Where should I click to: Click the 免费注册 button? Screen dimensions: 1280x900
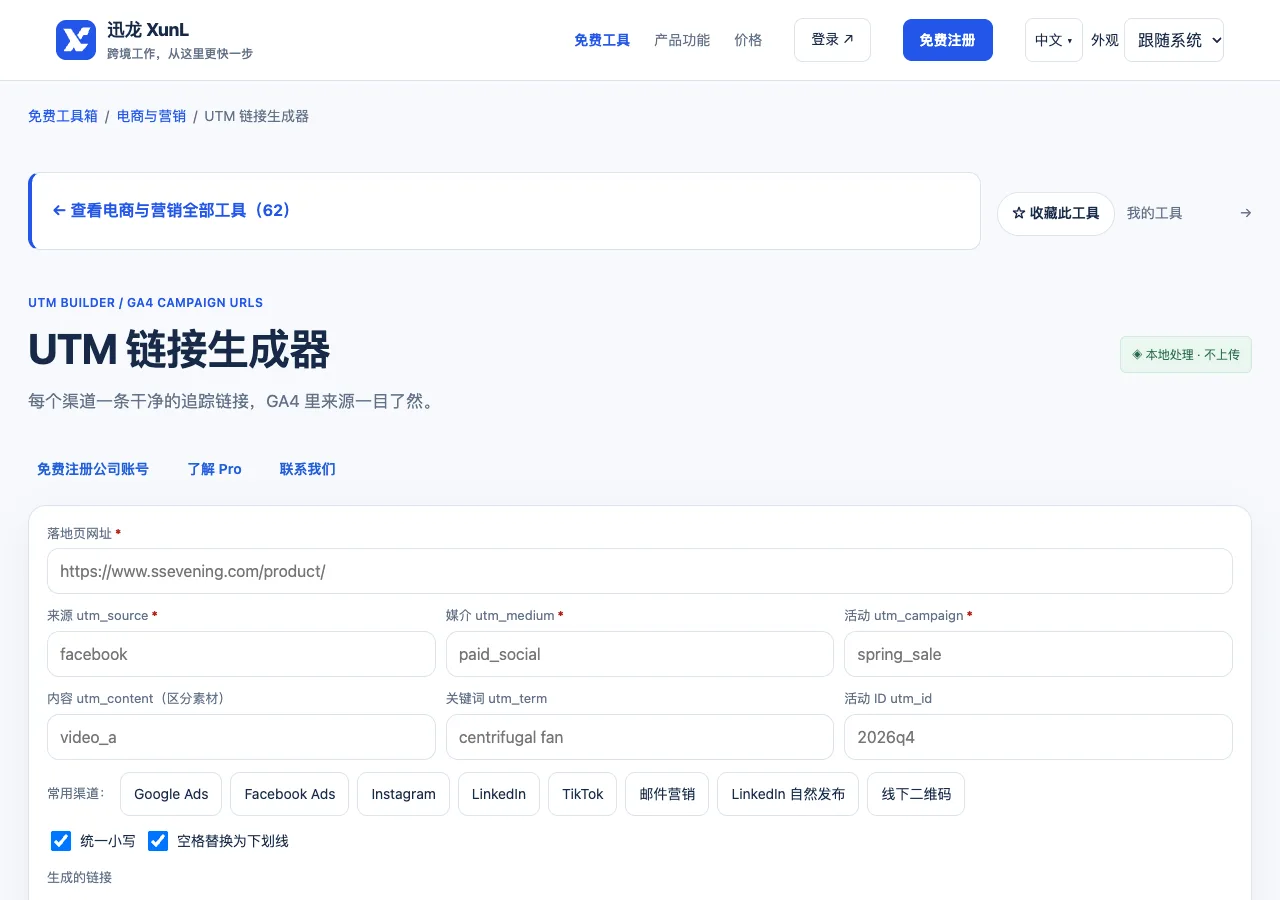pyautogui.click(x=947, y=40)
